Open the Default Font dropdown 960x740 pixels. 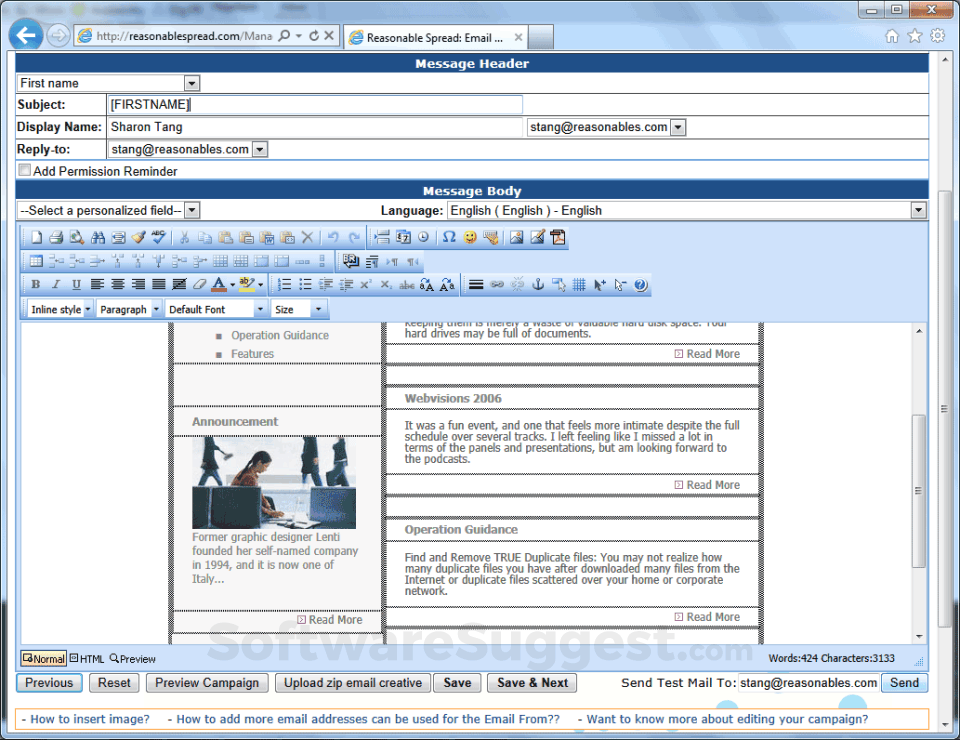(x=260, y=310)
